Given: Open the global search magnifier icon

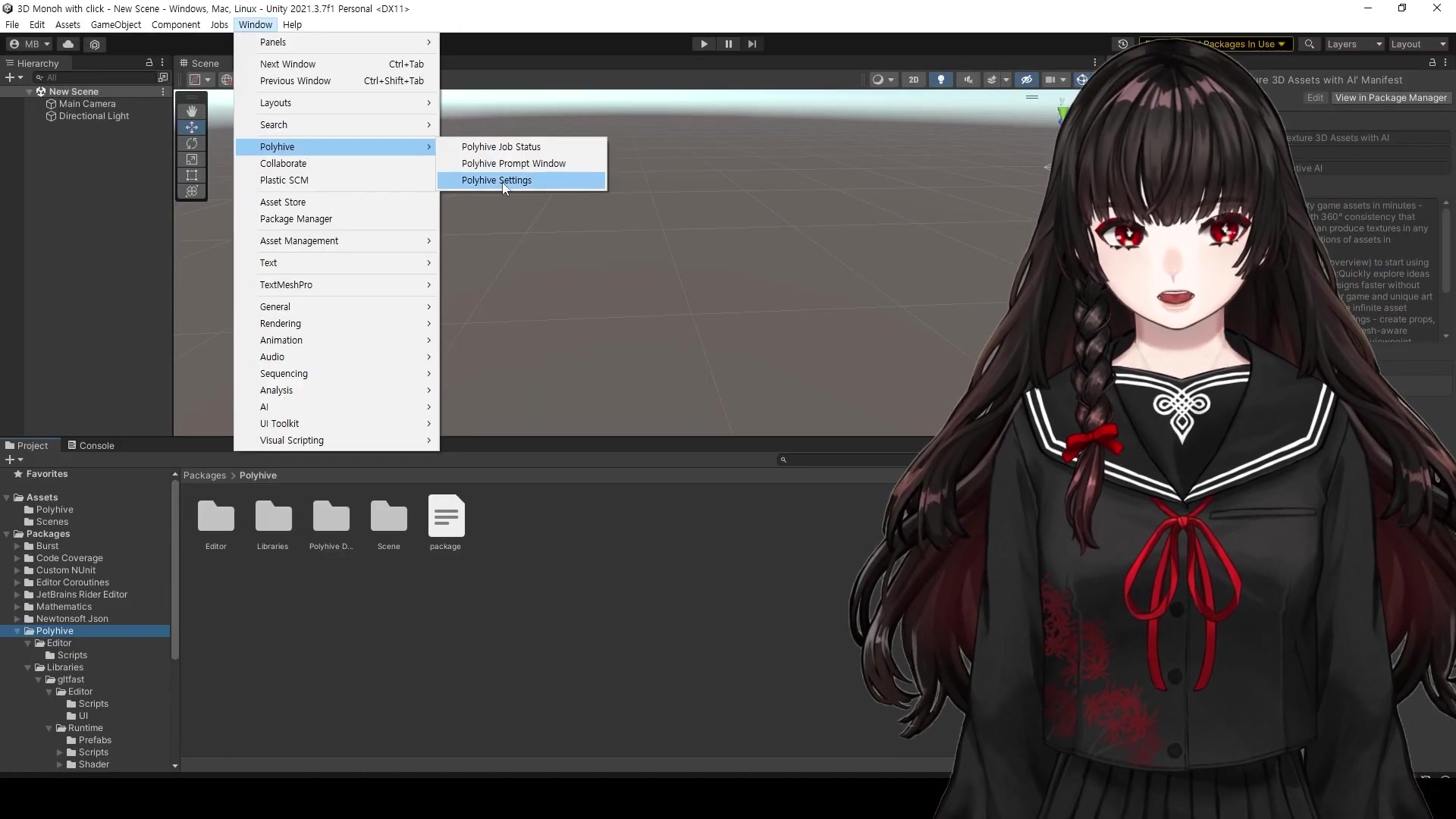Looking at the screenshot, I should pos(1309,44).
